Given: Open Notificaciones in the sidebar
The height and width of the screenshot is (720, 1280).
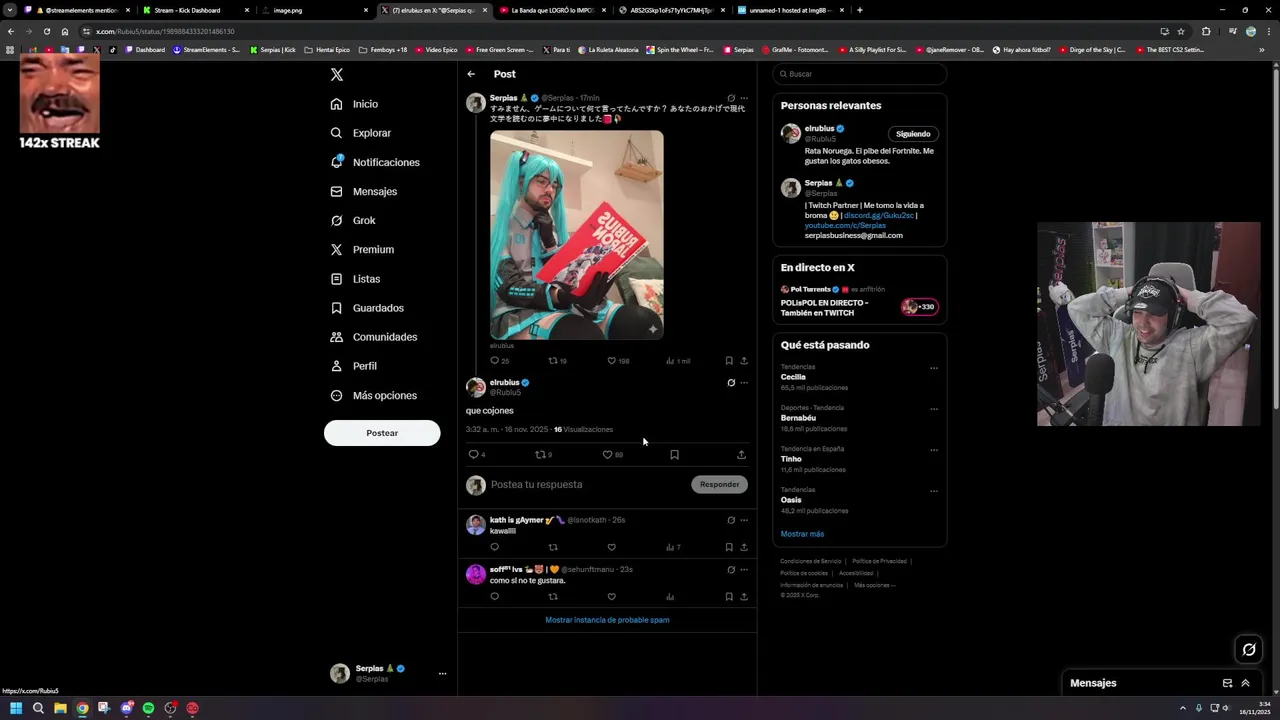Looking at the screenshot, I should click(375, 162).
